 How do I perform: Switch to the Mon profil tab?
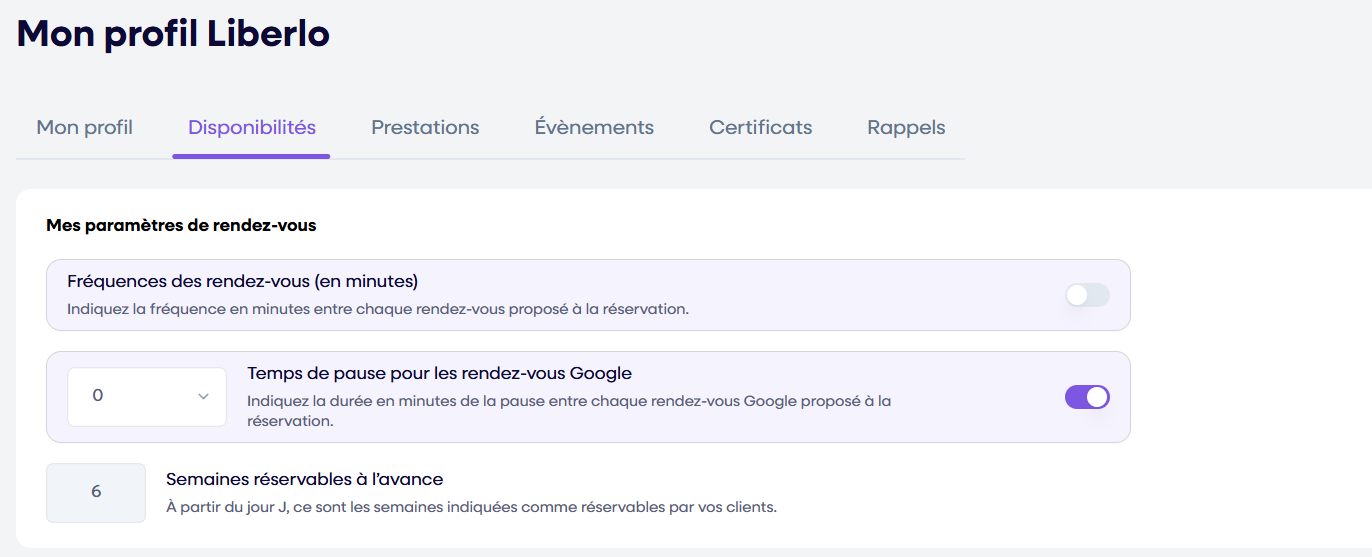85,128
